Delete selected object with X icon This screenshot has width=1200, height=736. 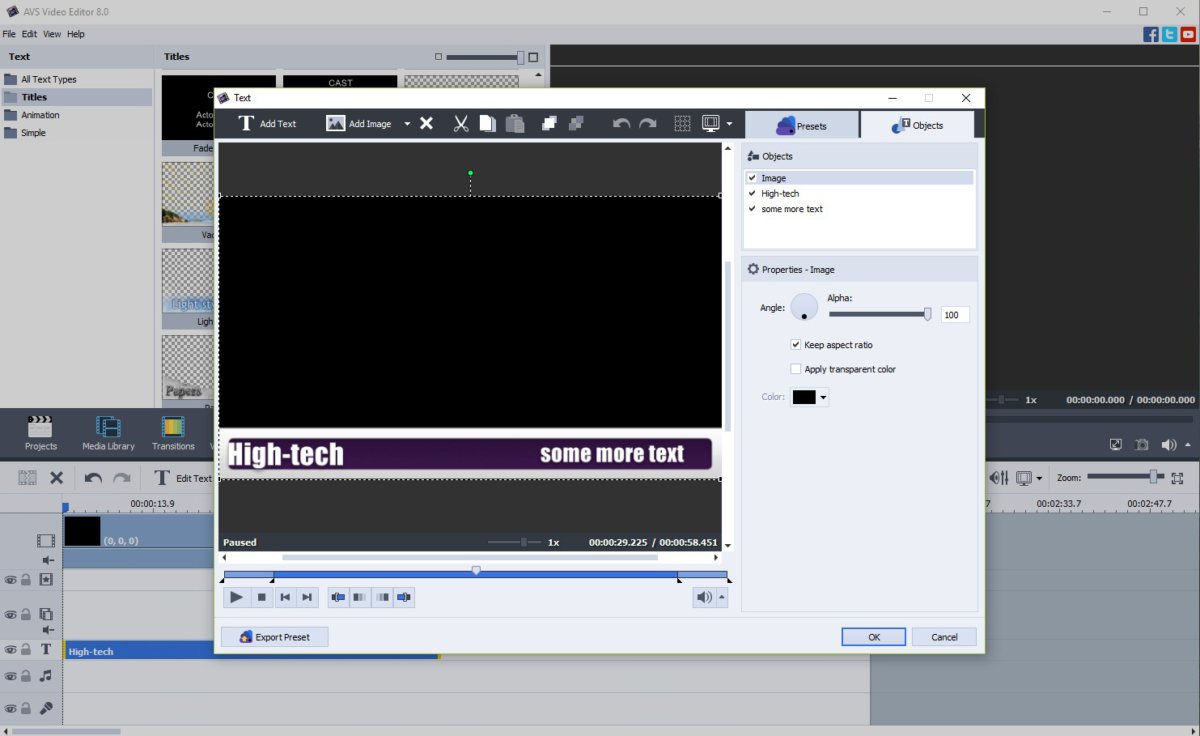point(426,124)
